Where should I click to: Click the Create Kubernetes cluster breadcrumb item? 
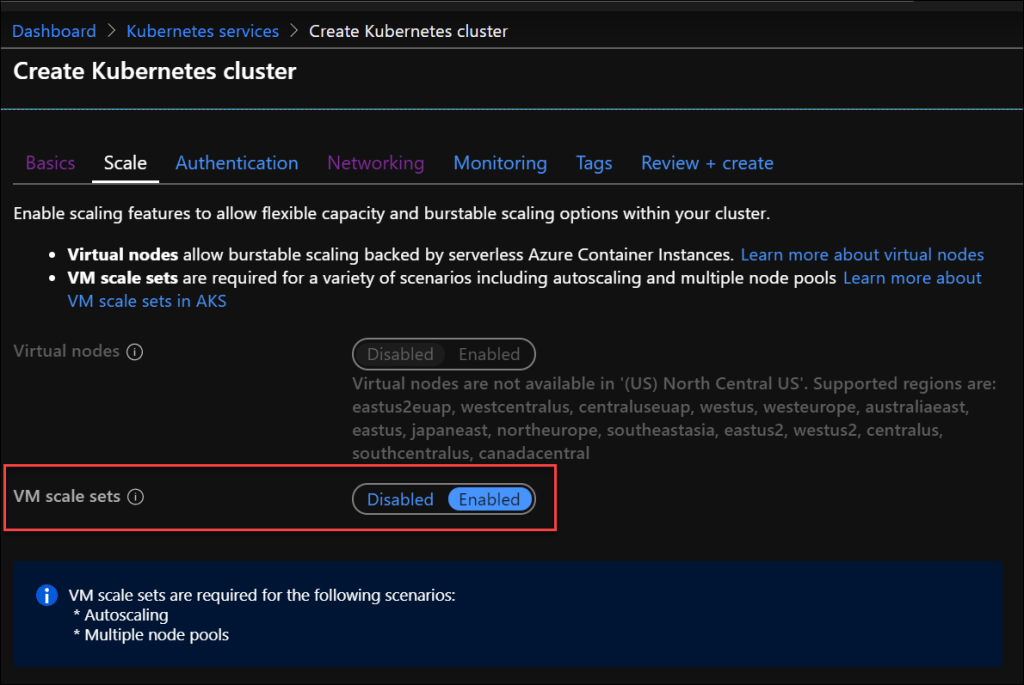408,31
